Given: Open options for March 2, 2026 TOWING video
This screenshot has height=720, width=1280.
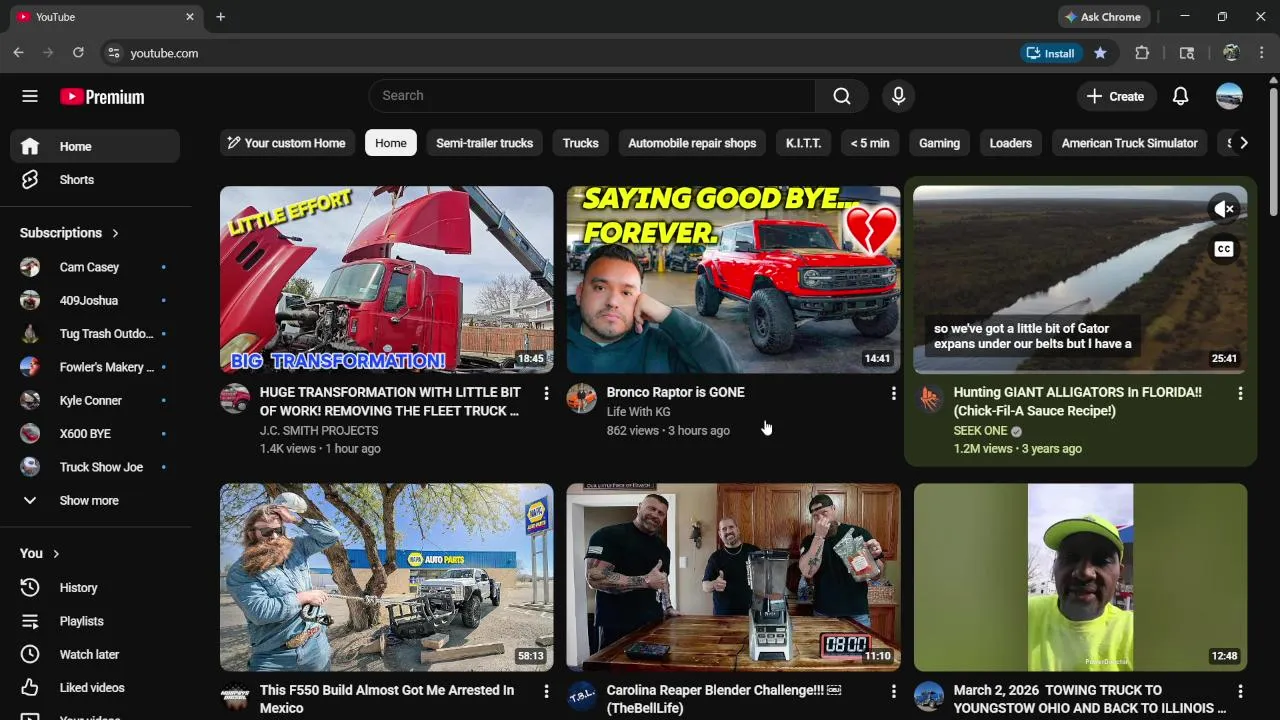Looking at the screenshot, I should pos(1240,692).
